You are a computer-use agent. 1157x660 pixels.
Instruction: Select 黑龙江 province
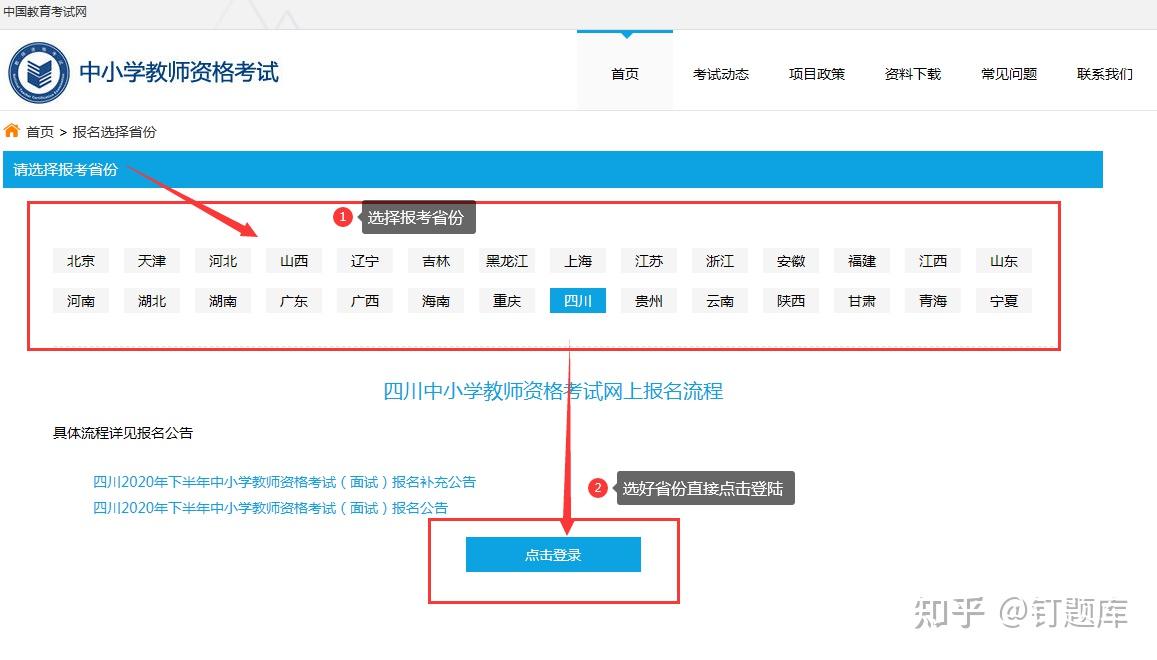pos(507,261)
